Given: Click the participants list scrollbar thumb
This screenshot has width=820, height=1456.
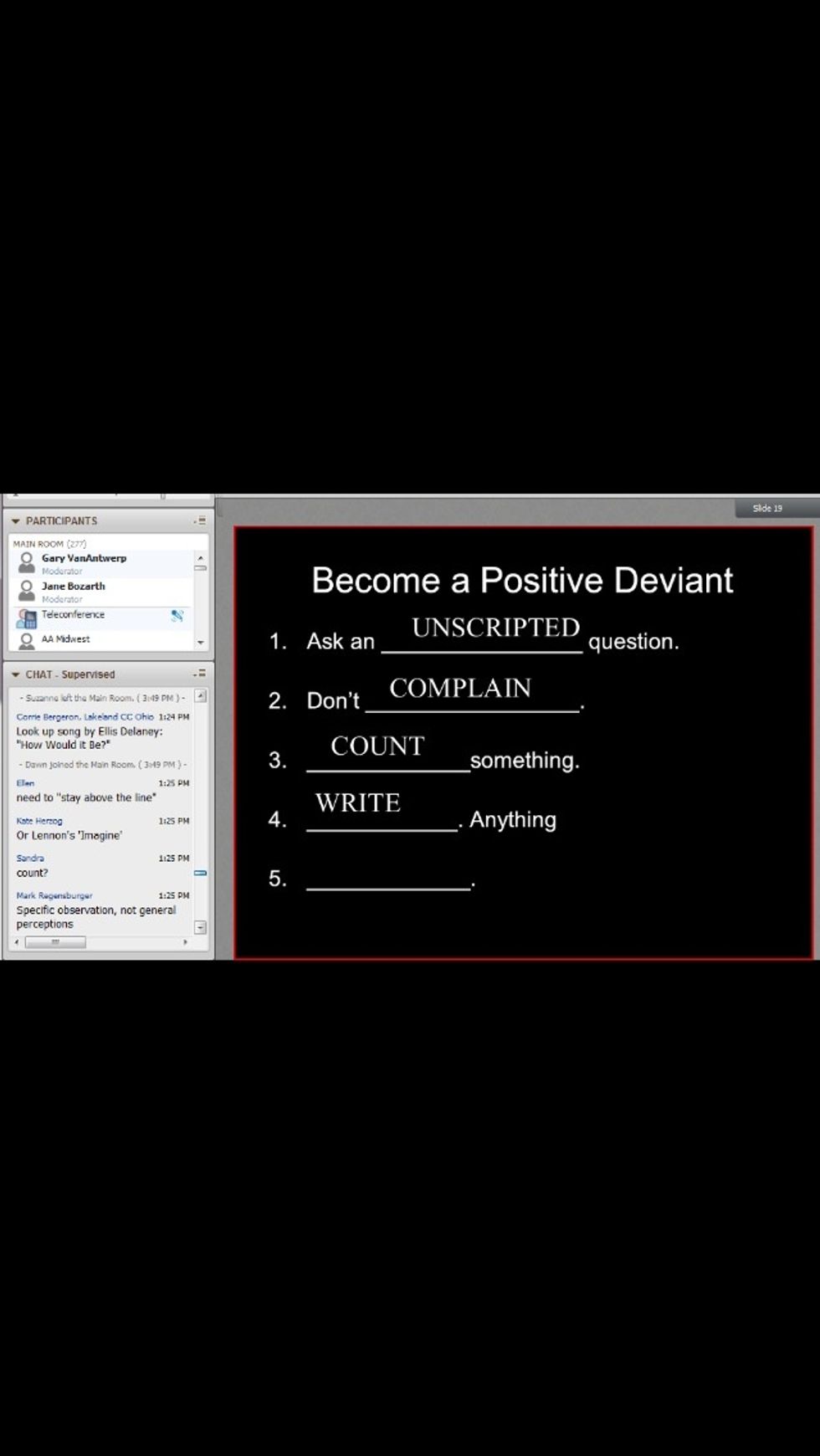Looking at the screenshot, I should (200, 568).
